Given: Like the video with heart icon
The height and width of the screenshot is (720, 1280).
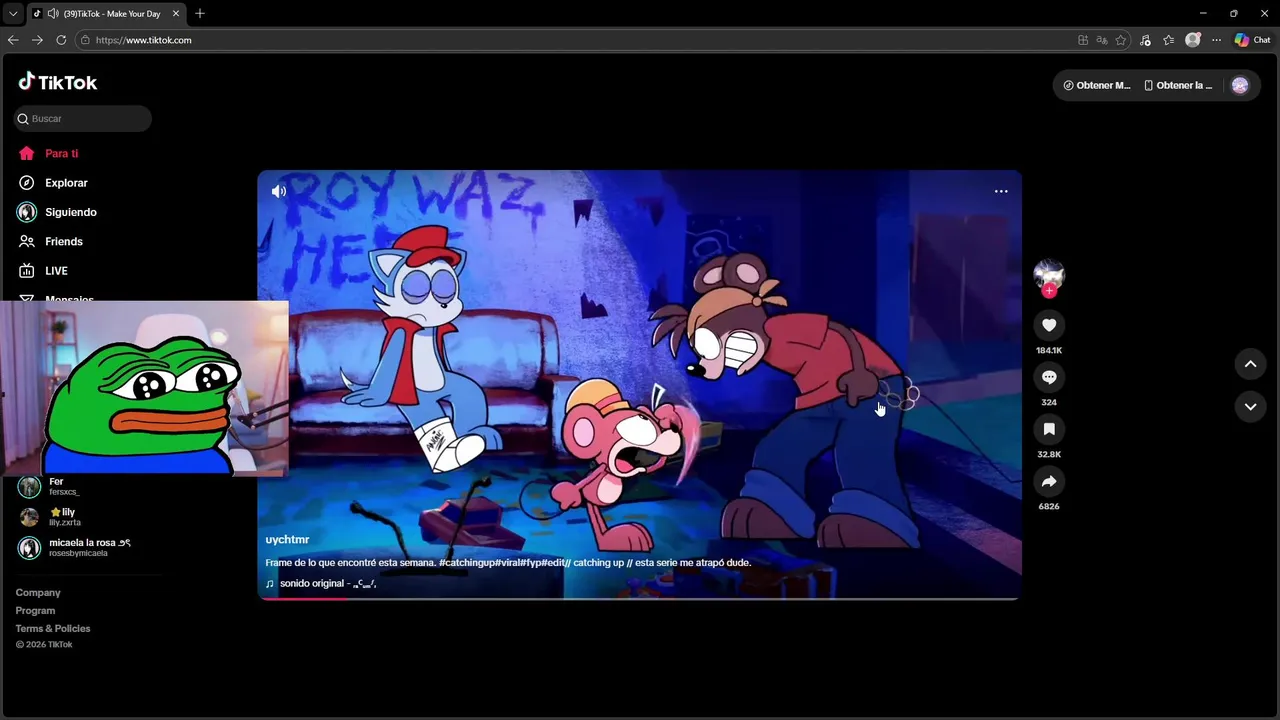Looking at the screenshot, I should tap(1049, 325).
